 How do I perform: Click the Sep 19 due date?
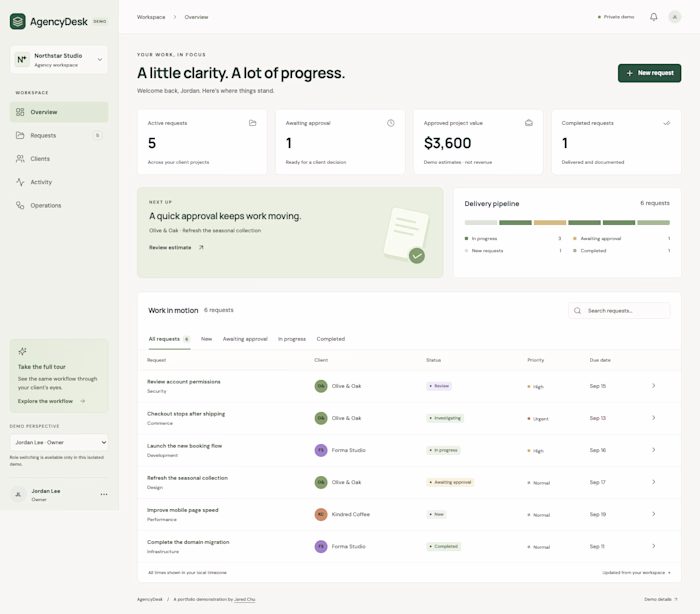click(x=598, y=514)
